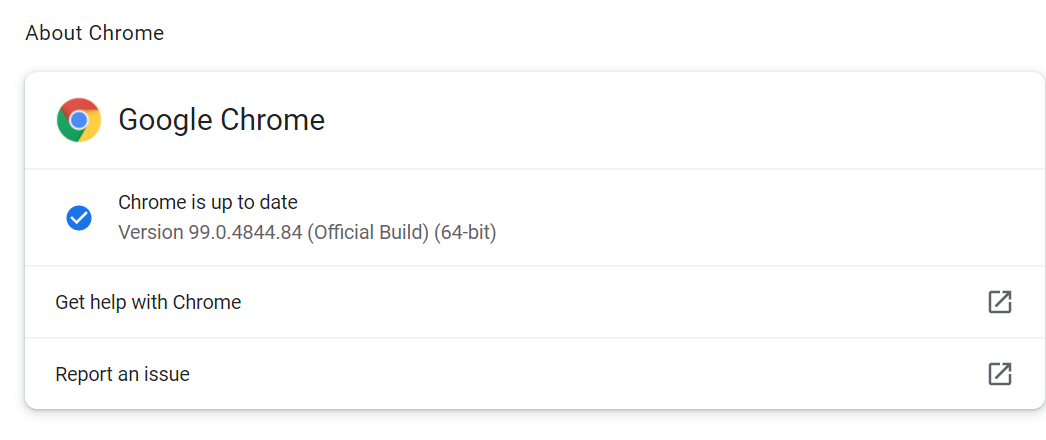This screenshot has width=1046, height=440.
Task: Open external link icon beside Report an issue
Action: 999,374
